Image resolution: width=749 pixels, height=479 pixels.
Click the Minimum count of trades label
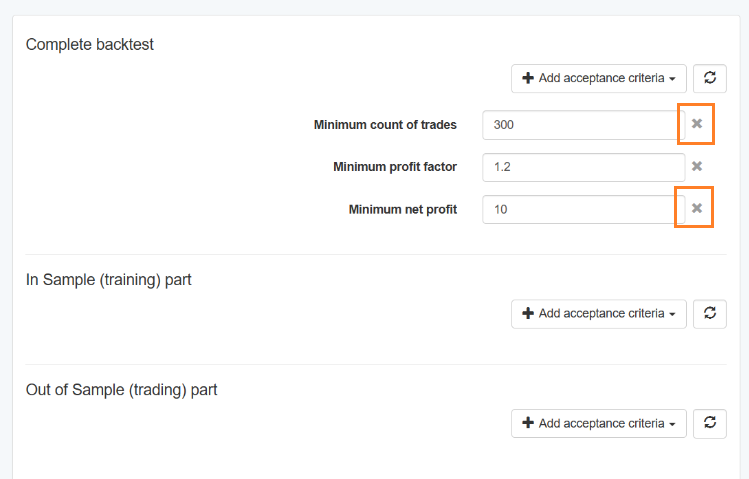(x=385, y=125)
